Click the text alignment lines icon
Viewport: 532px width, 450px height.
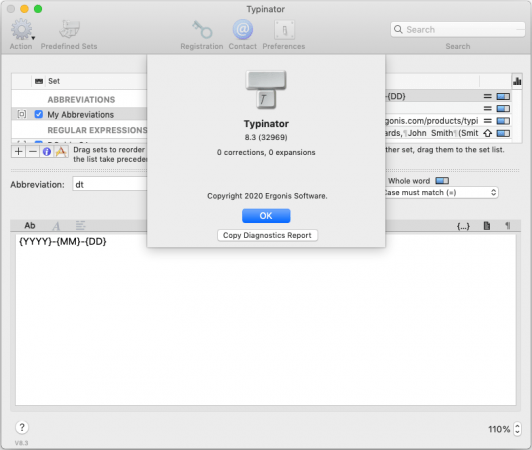point(80,225)
